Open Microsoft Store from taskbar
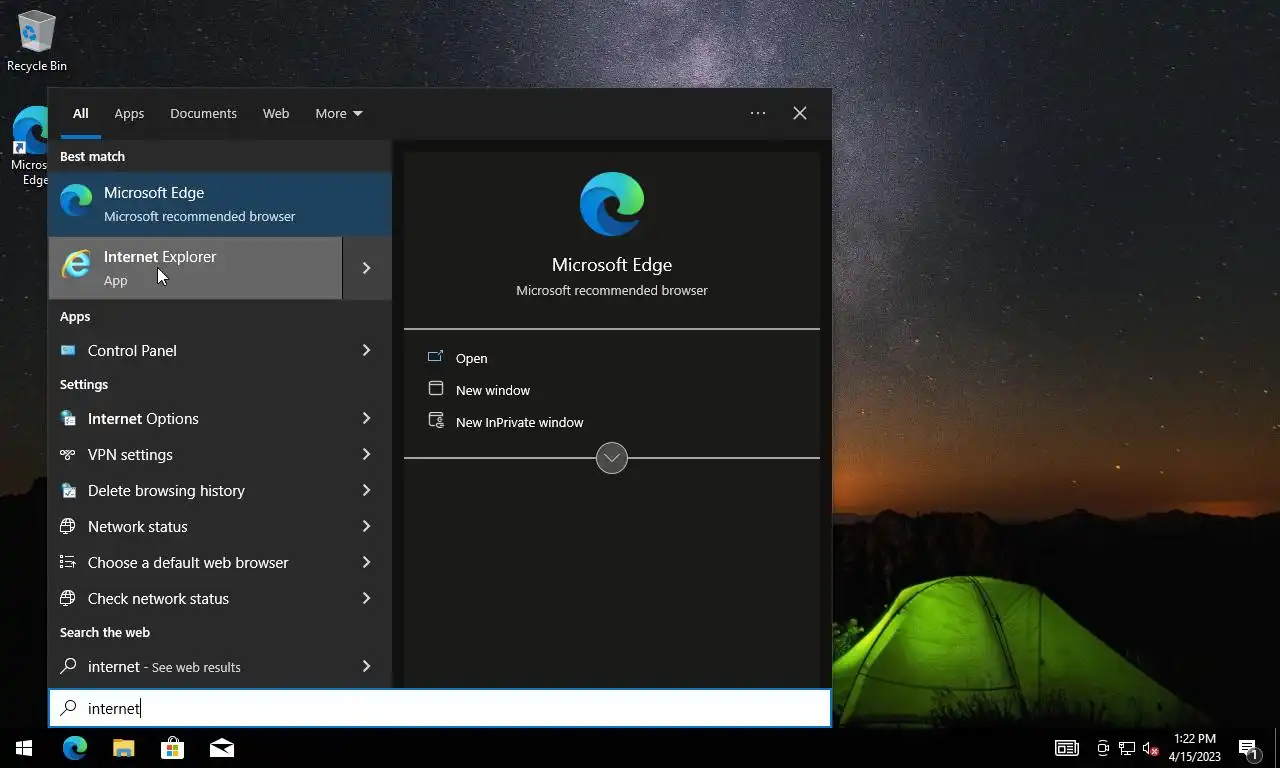The image size is (1280, 768). point(172,748)
